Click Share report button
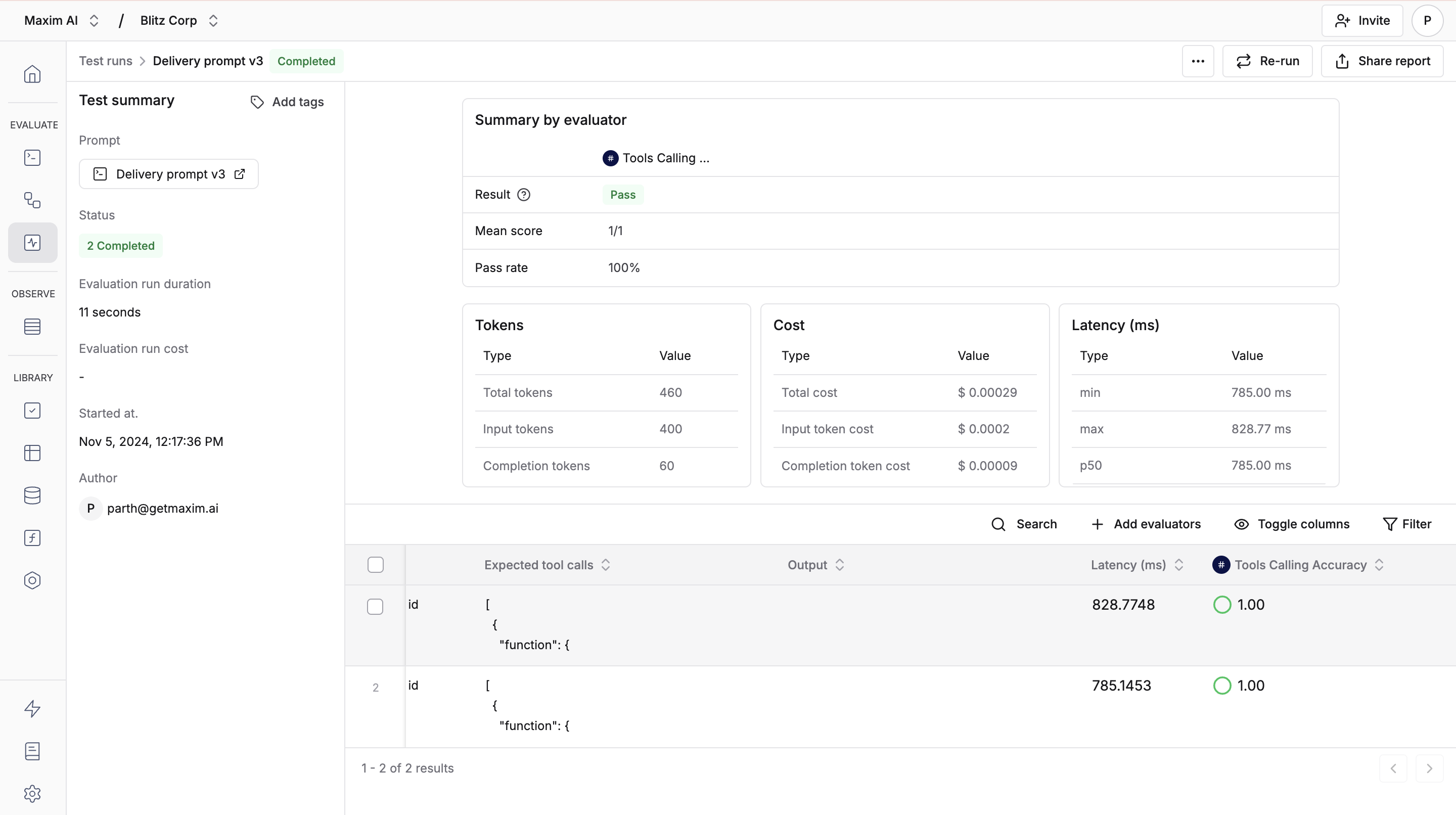This screenshot has width=1456, height=815. coord(1382,61)
